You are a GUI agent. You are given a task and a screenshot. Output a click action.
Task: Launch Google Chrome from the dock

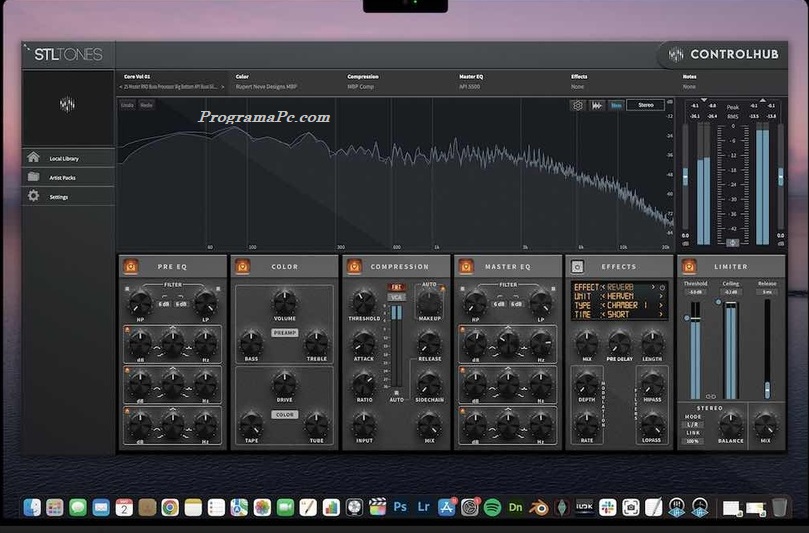(170, 507)
